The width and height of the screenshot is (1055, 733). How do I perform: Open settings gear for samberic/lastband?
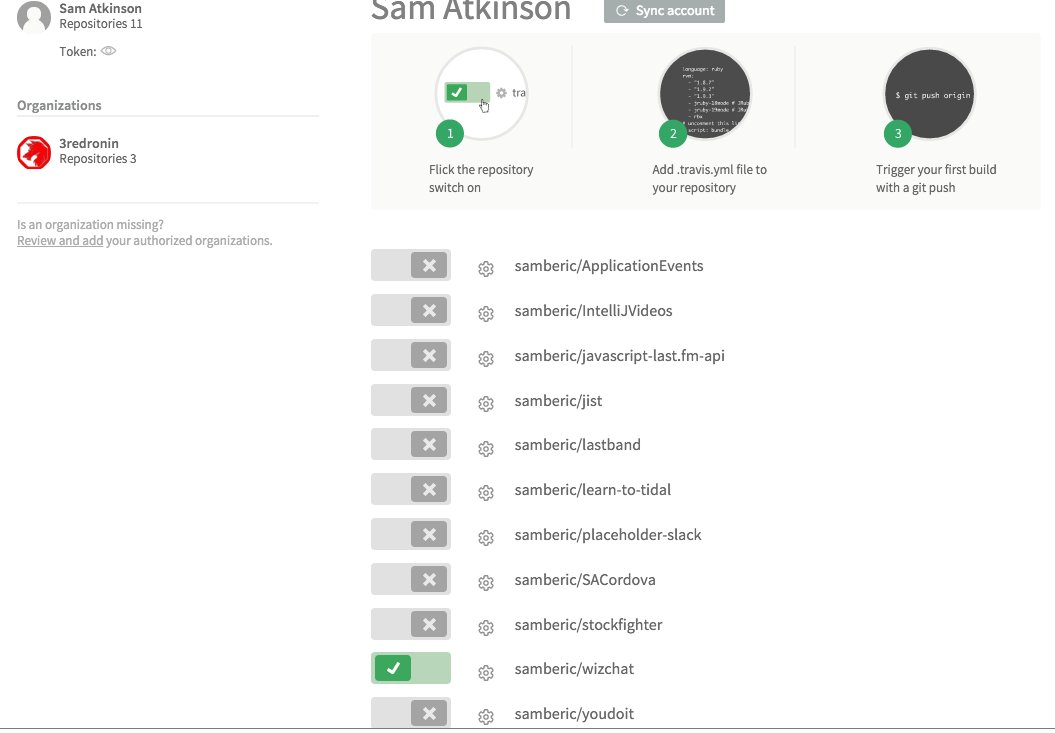486,449
